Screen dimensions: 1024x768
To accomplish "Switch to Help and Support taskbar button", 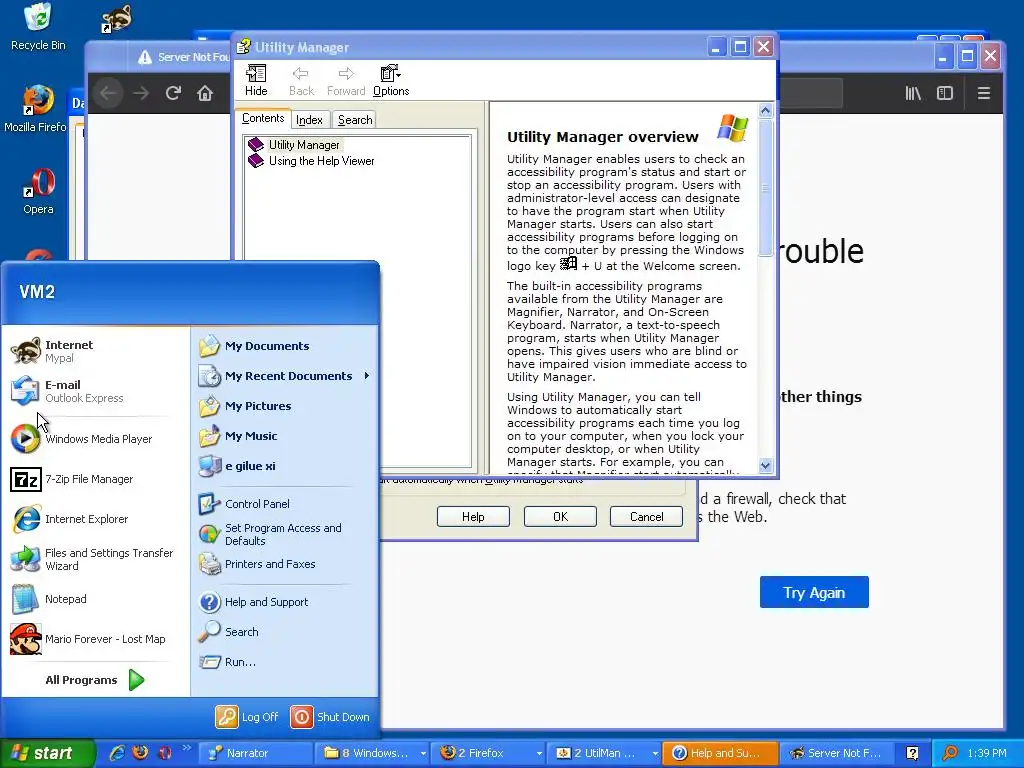I will 720,753.
